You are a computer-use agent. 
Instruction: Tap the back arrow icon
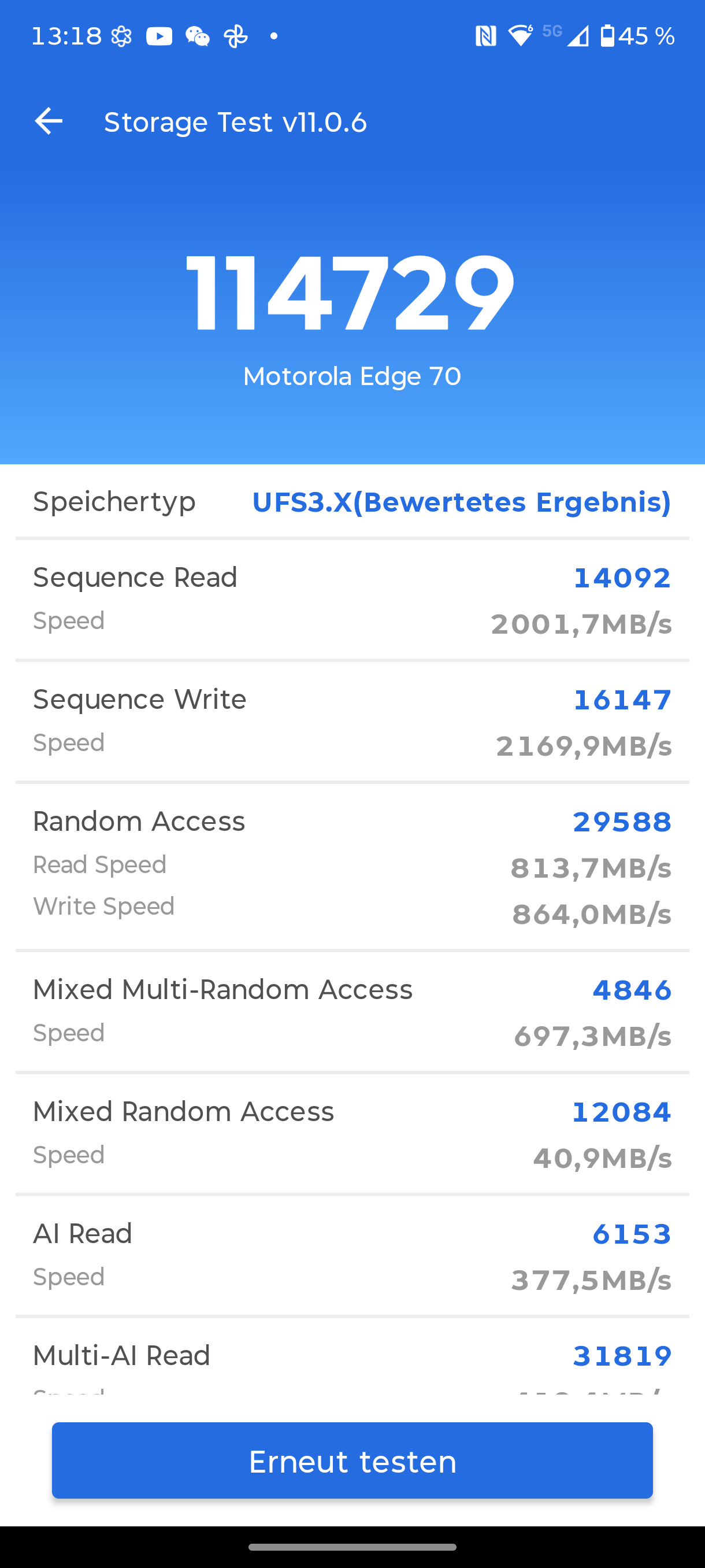pos(49,121)
